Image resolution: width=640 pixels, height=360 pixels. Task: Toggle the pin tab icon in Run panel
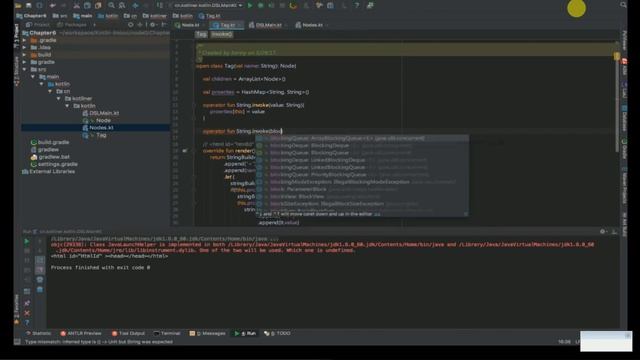coord(27,303)
